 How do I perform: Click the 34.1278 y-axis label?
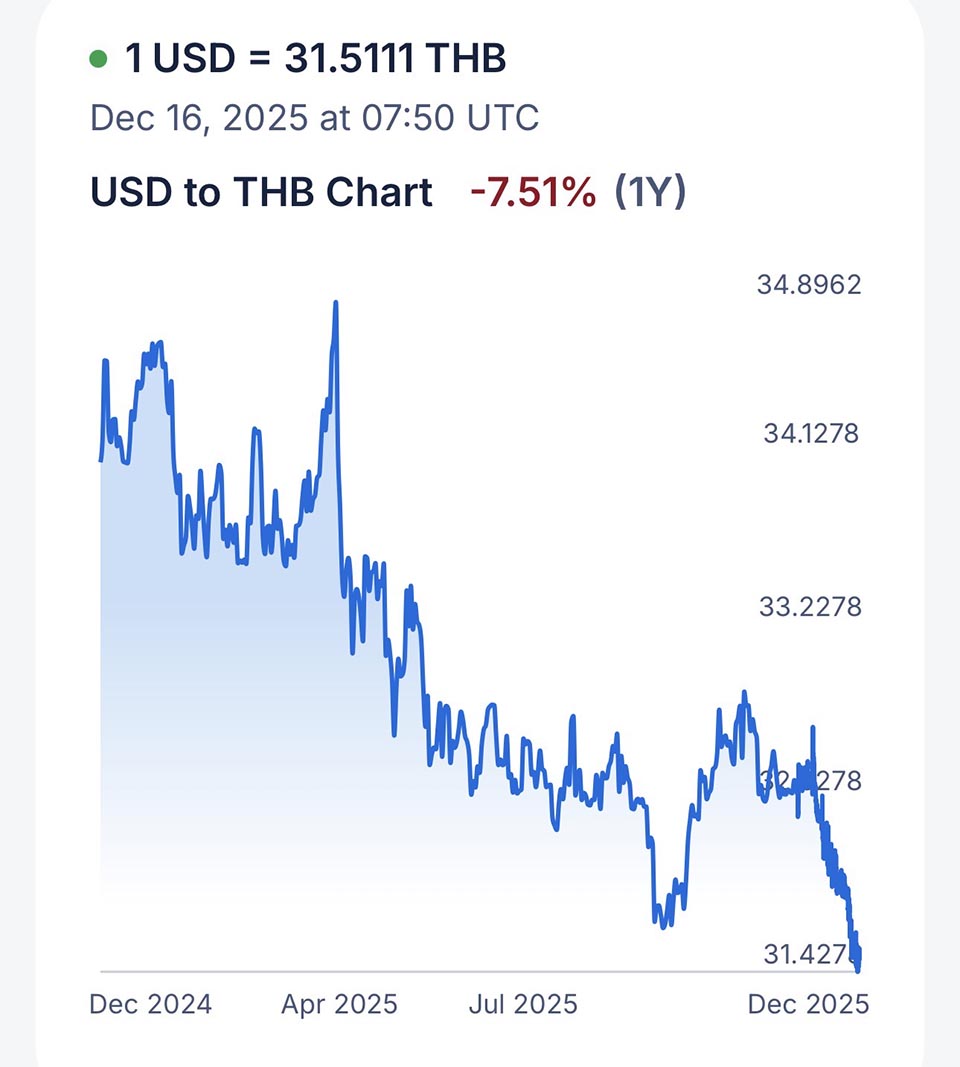tap(811, 434)
